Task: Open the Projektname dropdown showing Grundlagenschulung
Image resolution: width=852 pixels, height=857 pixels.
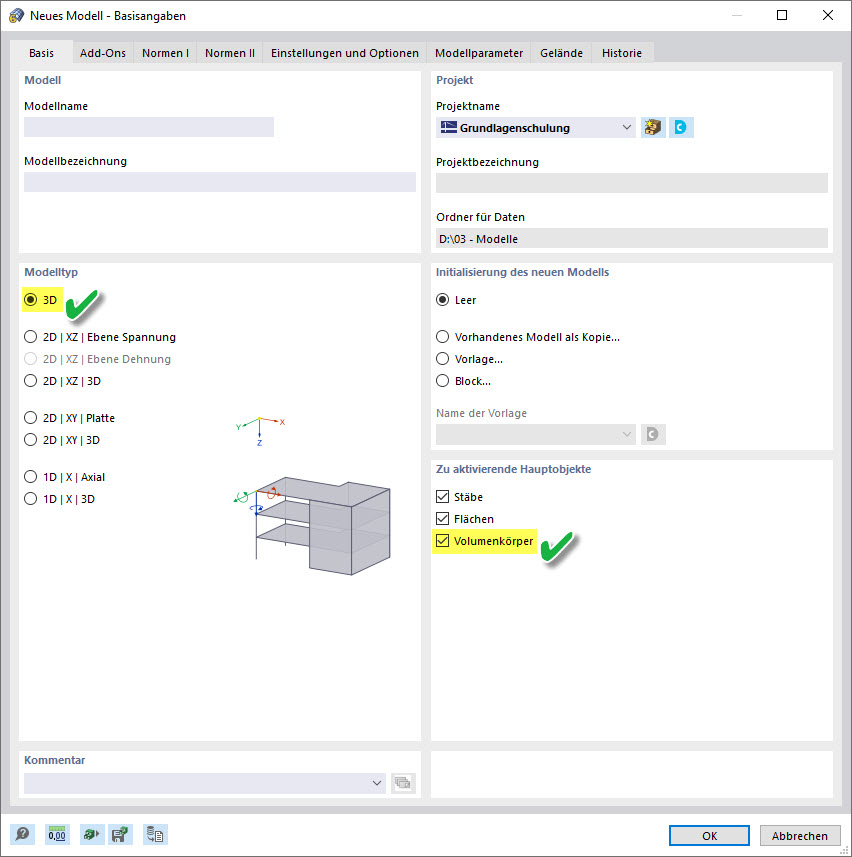Action: coord(536,127)
